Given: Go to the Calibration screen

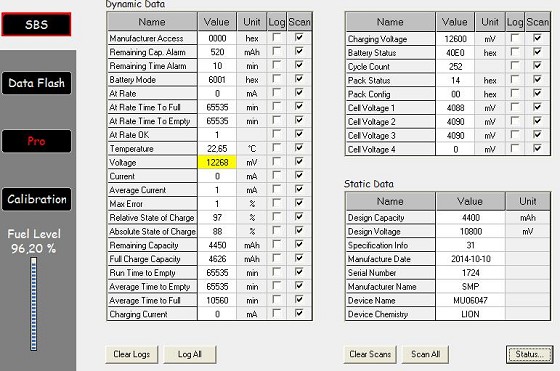Looking at the screenshot, I should tap(36, 199).
